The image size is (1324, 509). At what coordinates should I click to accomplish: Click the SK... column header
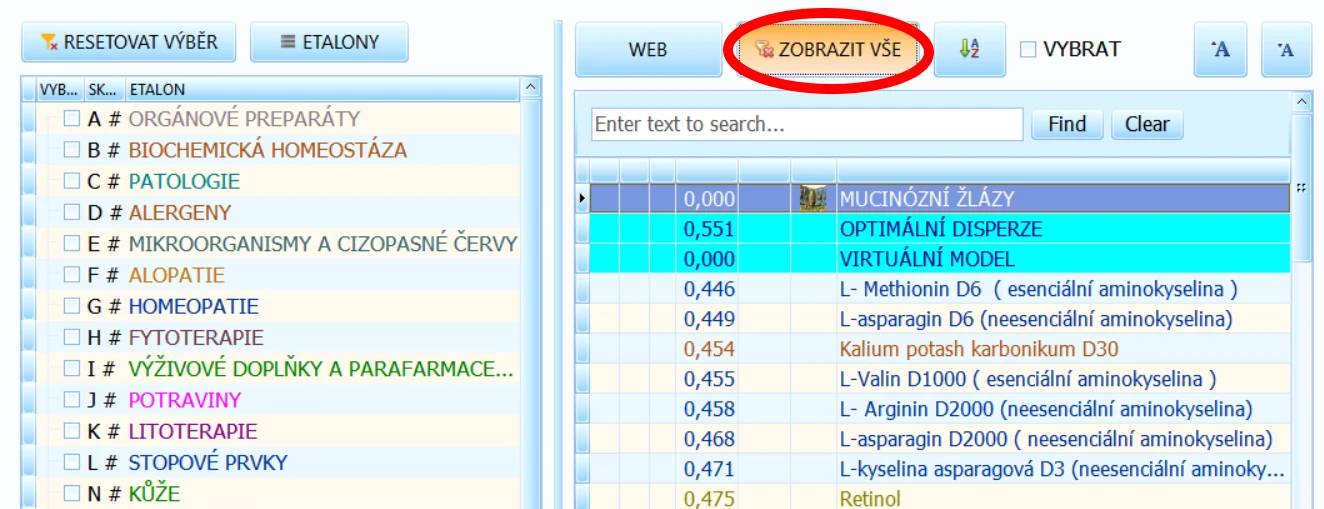click(x=104, y=89)
